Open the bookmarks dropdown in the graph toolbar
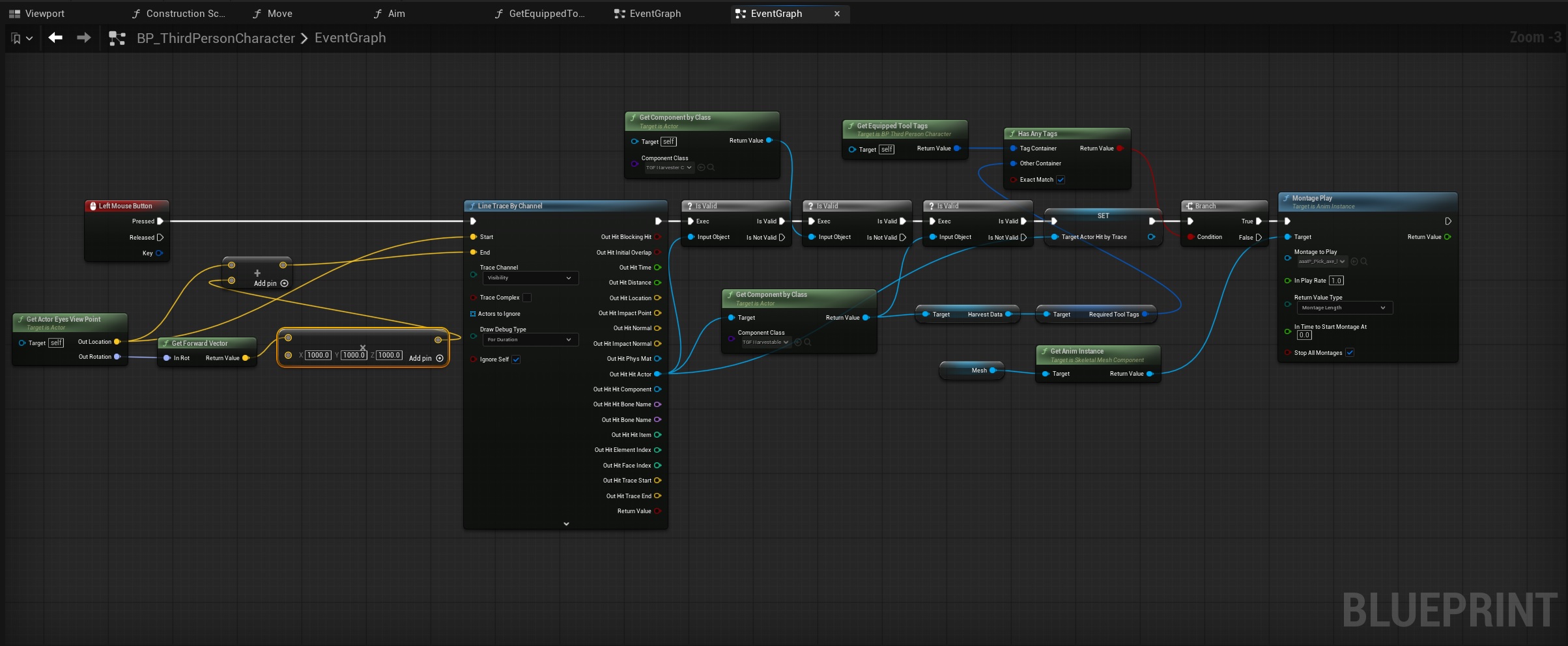This screenshot has width=1568, height=646. tap(21, 38)
